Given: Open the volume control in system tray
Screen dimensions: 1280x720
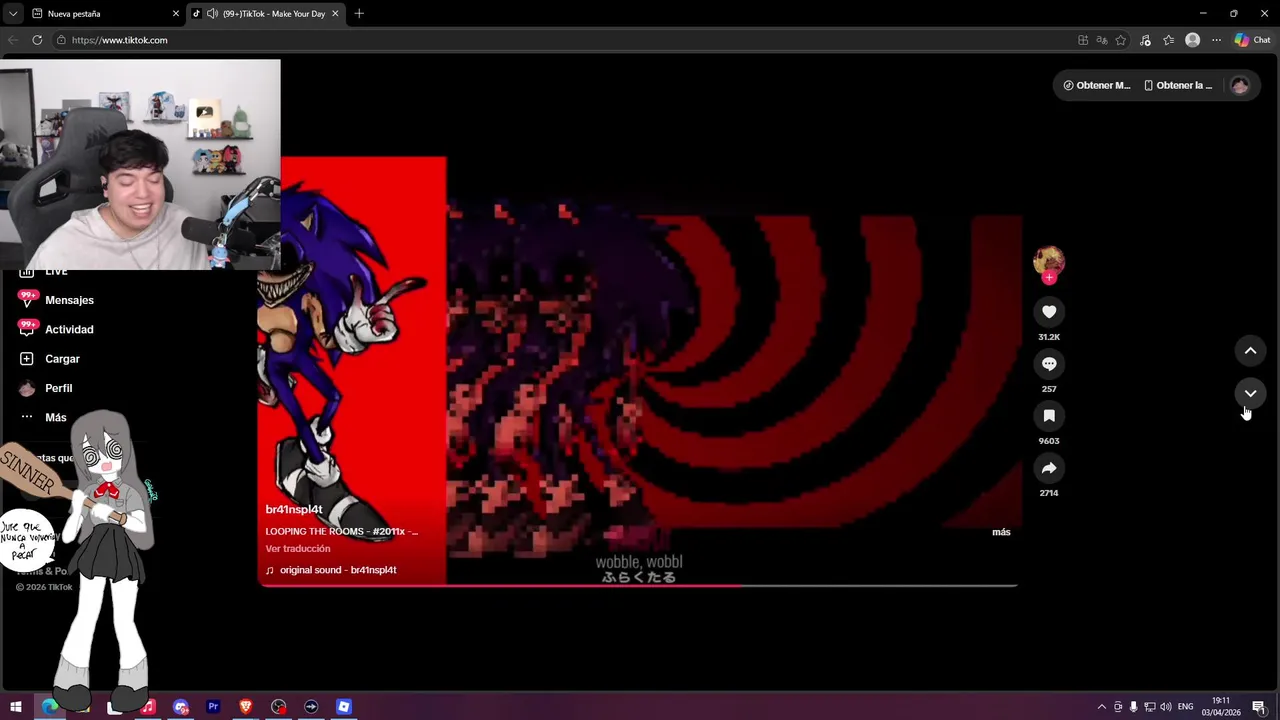Looking at the screenshot, I should tap(1166, 707).
